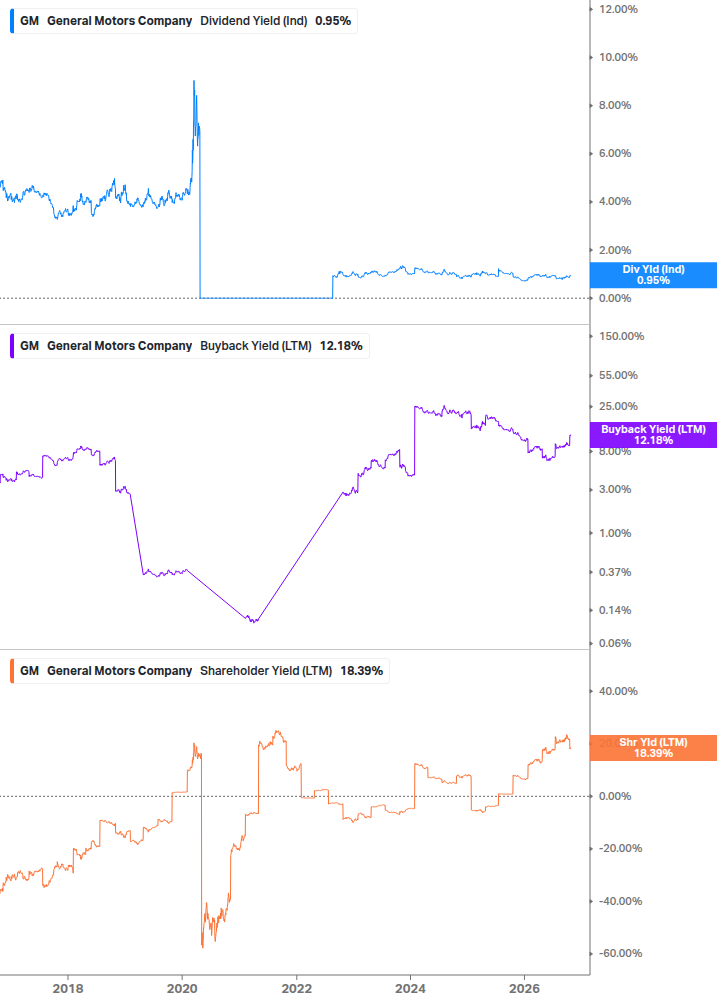This screenshot has width=717, height=1005.
Task: Click the GM ticker in Shareholder Yield legend
Action: click(29, 671)
